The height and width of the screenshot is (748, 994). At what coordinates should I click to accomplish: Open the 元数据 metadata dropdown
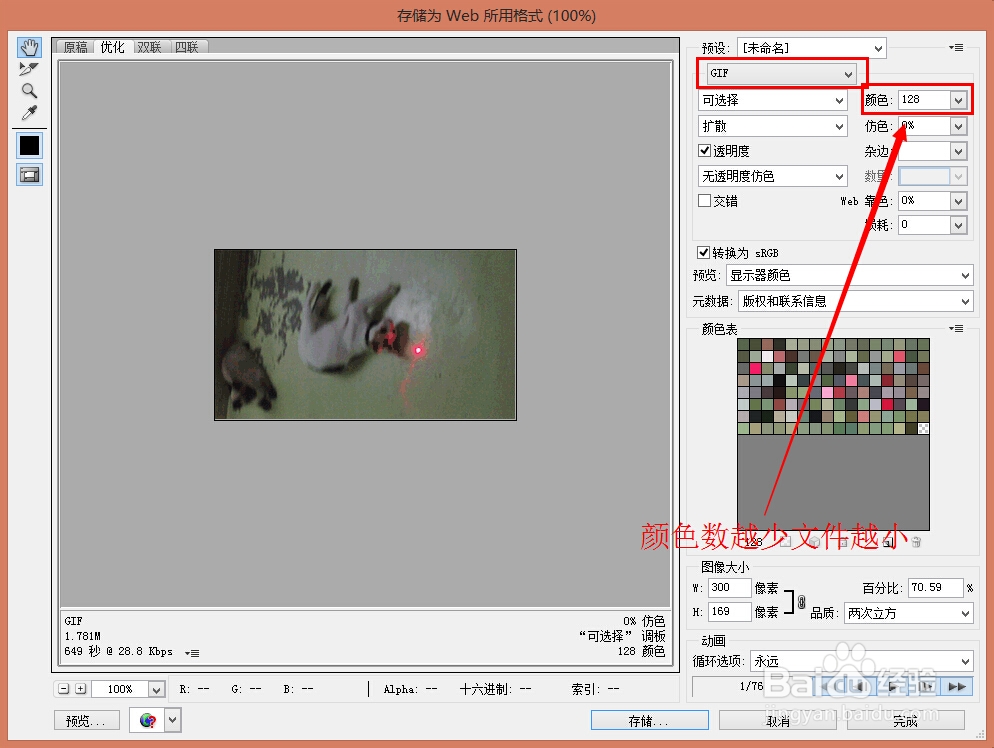click(x=855, y=301)
